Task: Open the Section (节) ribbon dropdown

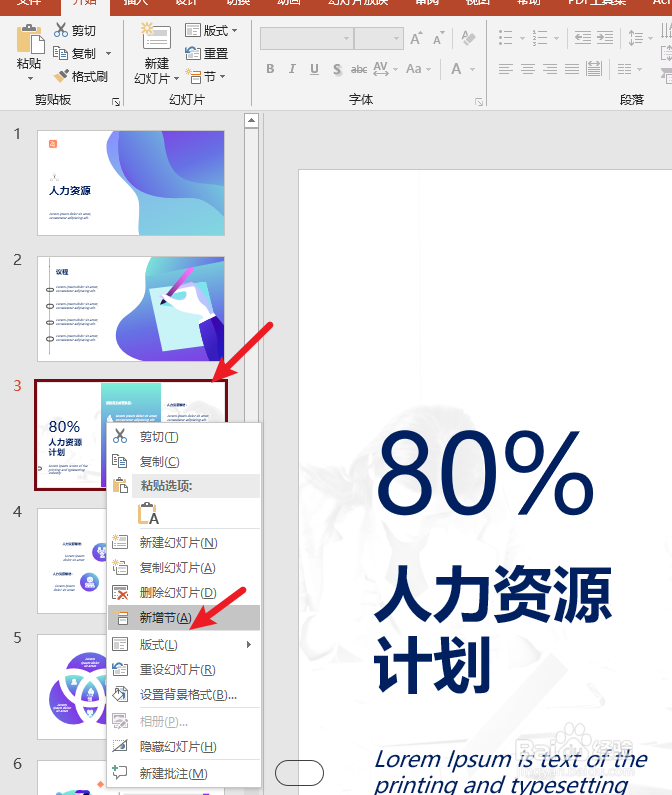Action: click(x=205, y=77)
